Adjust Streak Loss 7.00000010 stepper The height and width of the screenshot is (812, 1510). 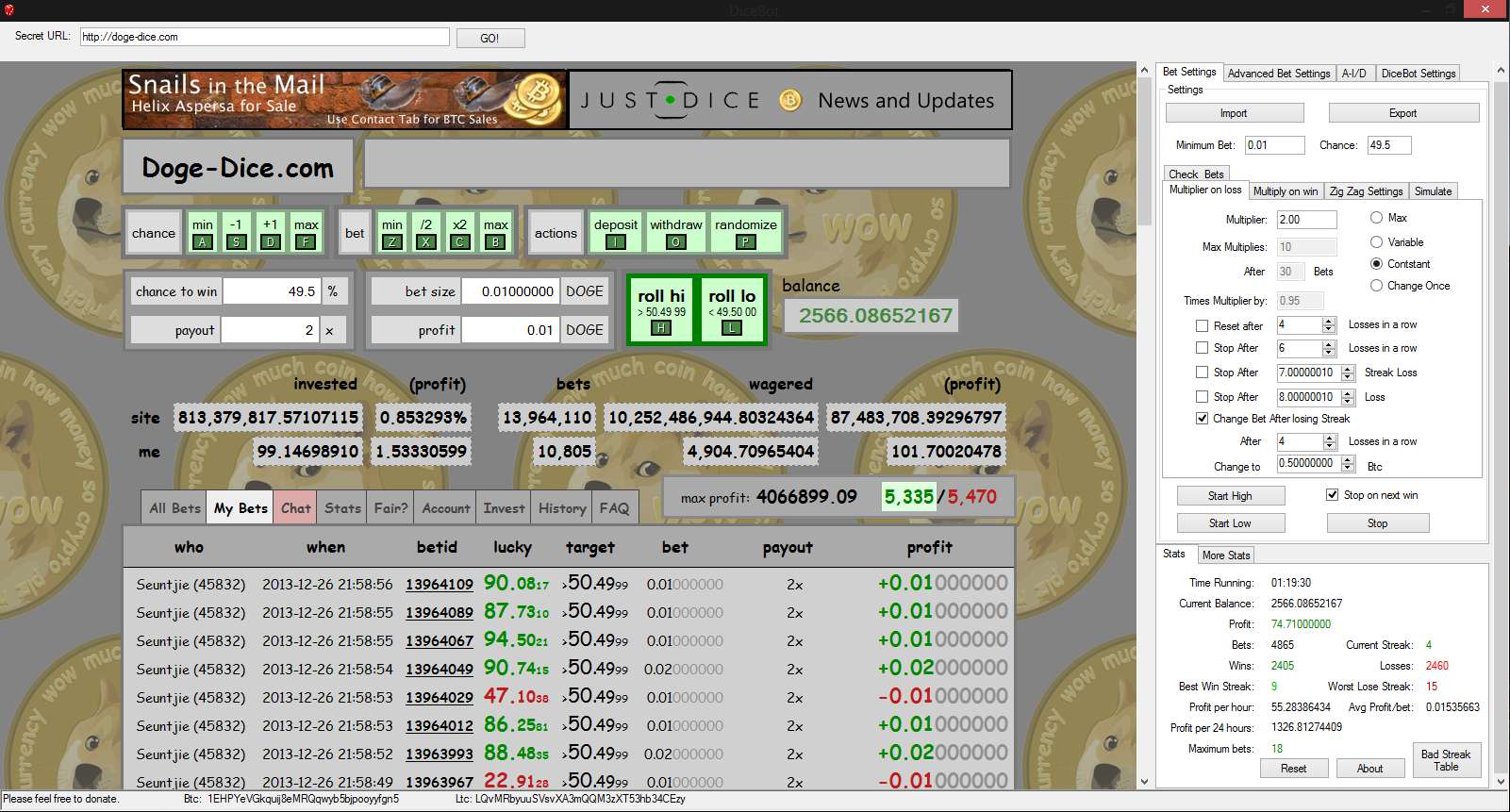click(1347, 373)
